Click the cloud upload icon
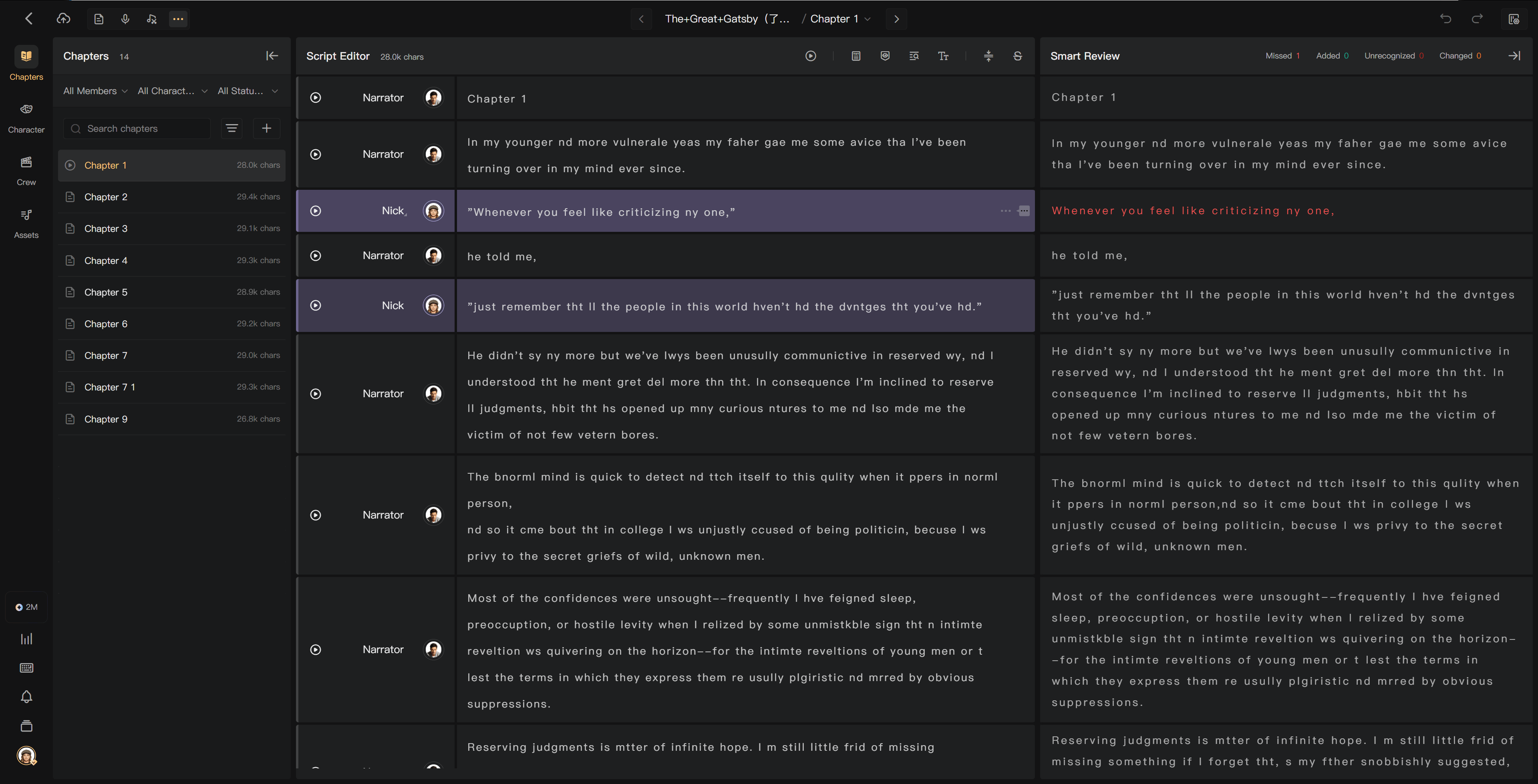The height and width of the screenshot is (784, 1538). tap(63, 19)
